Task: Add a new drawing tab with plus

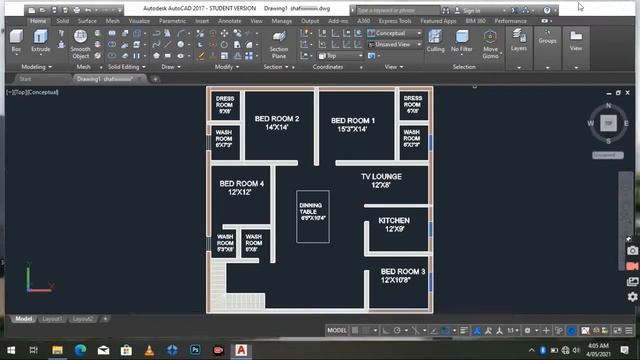Action: 155,79
